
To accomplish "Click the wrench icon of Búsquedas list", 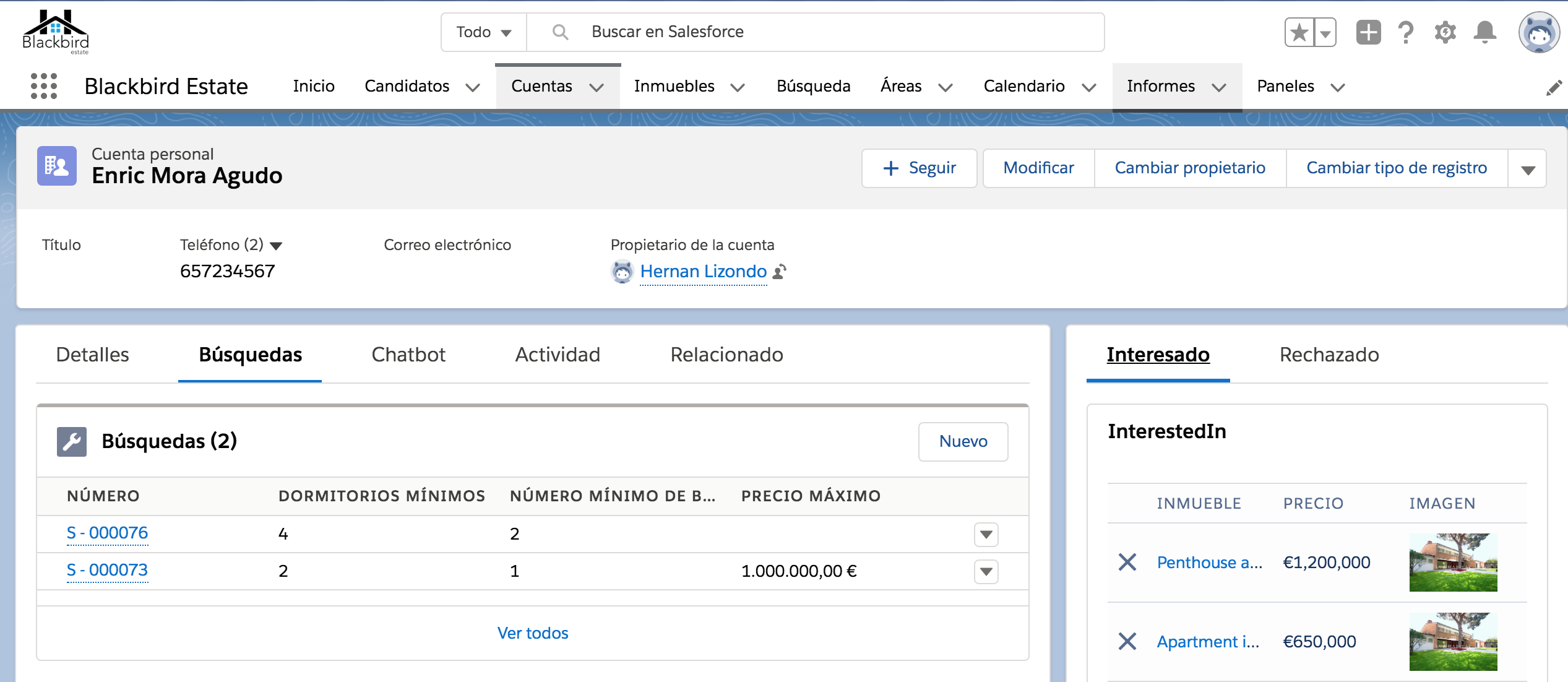I will click(x=72, y=441).
